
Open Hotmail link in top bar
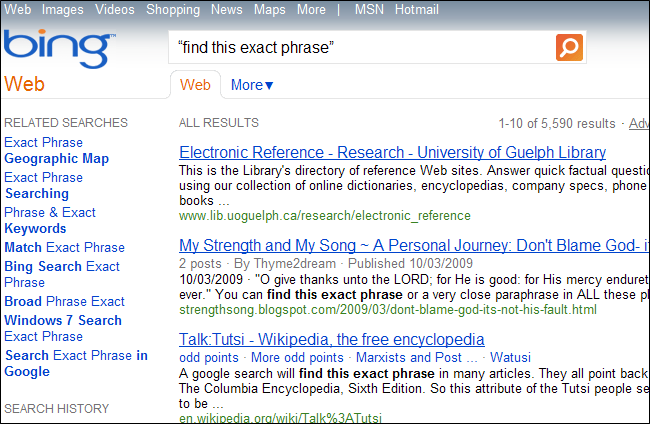[416, 10]
